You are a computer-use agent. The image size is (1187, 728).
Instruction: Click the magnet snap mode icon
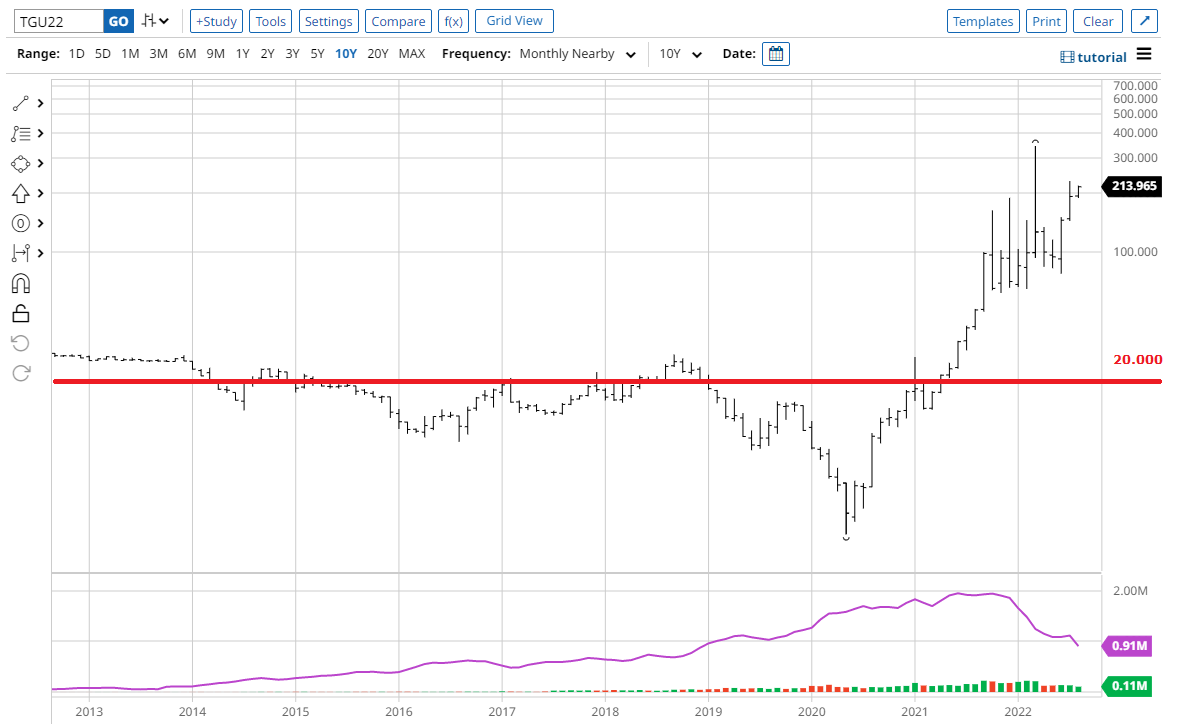click(x=21, y=283)
